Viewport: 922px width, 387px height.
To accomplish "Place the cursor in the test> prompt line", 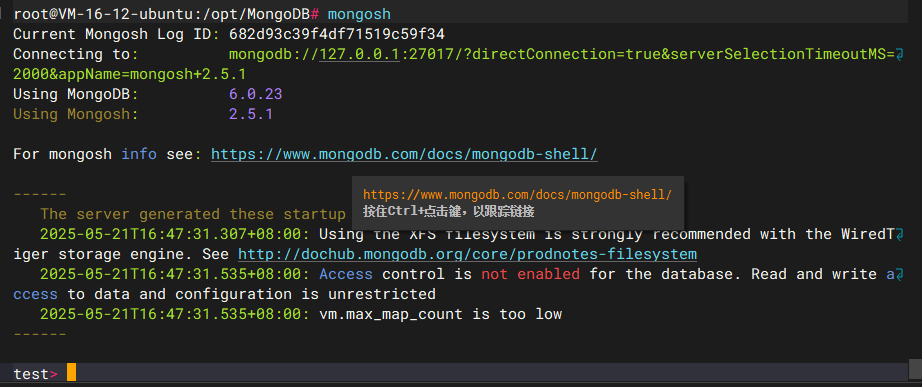I will click(x=461, y=373).
